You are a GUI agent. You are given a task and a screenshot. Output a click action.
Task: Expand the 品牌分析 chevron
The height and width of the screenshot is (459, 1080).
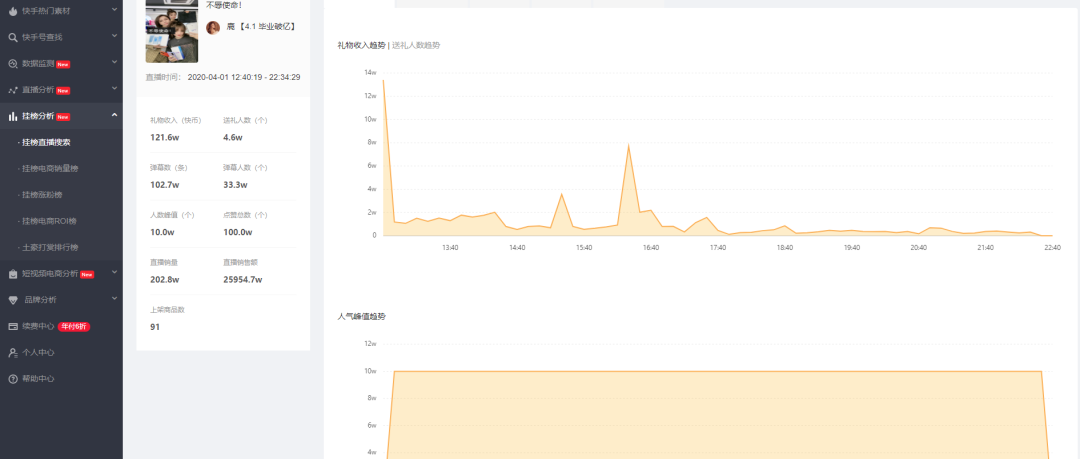[114, 299]
